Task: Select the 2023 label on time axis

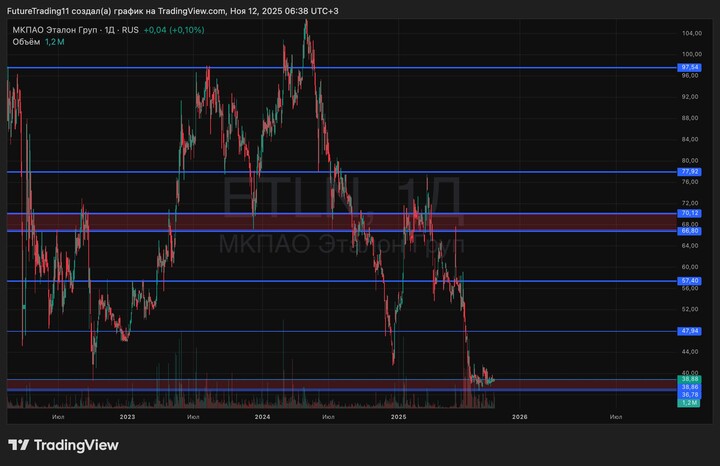Action: (x=127, y=415)
